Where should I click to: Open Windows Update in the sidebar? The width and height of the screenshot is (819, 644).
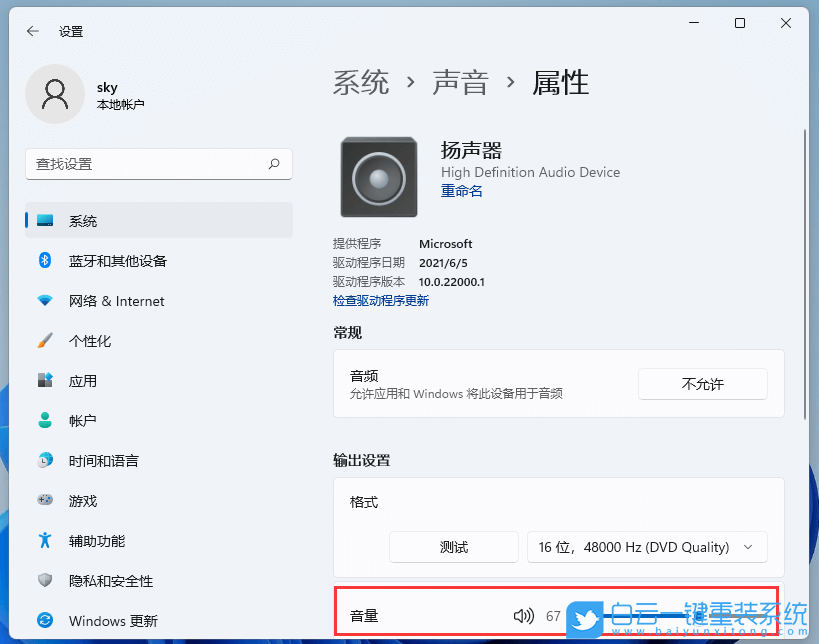point(115,620)
